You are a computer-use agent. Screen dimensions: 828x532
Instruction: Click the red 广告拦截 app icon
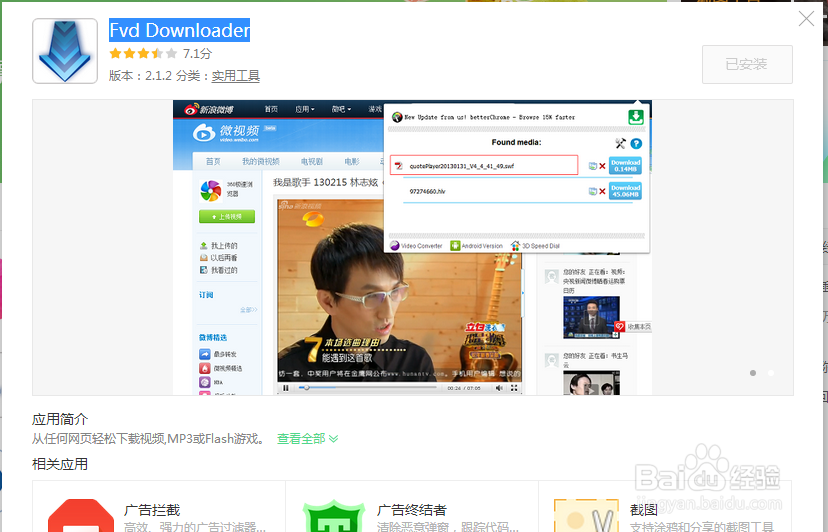[x=81, y=516]
